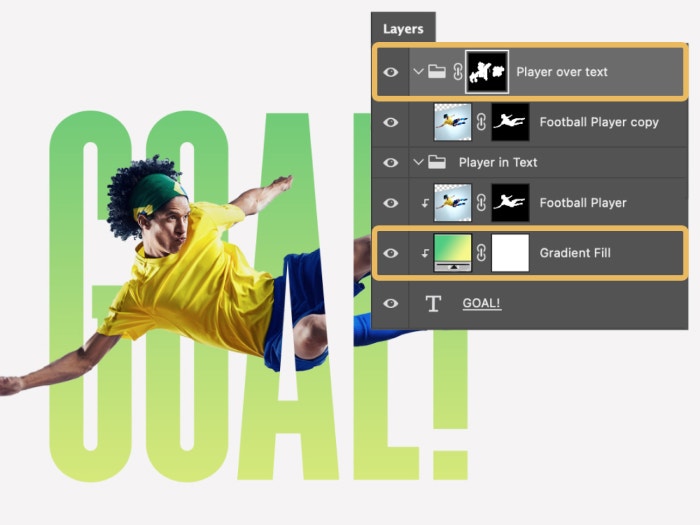The image size is (700, 525).
Task: Select the 'Gradient Fill' layer name
Action: click(x=575, y=253)
